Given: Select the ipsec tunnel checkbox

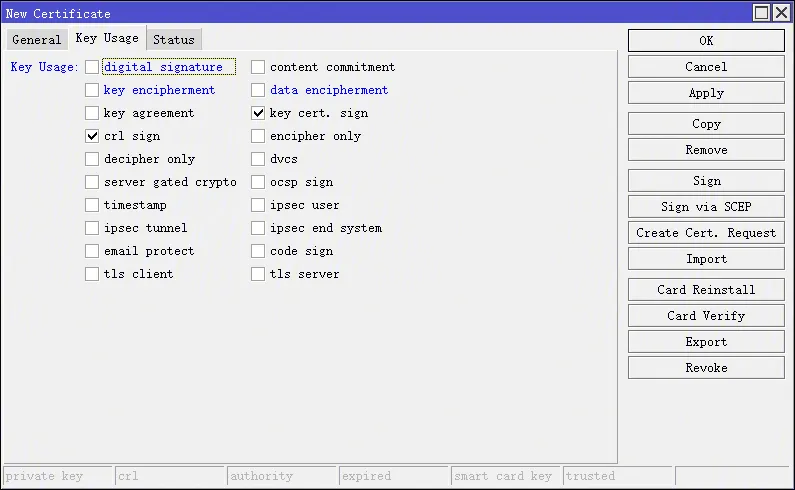Looking at the screenshot, I should (92, 228).
